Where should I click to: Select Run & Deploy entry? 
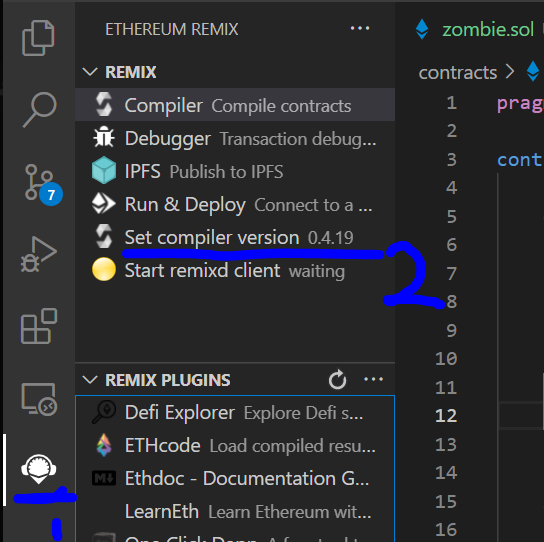(235, 203)
